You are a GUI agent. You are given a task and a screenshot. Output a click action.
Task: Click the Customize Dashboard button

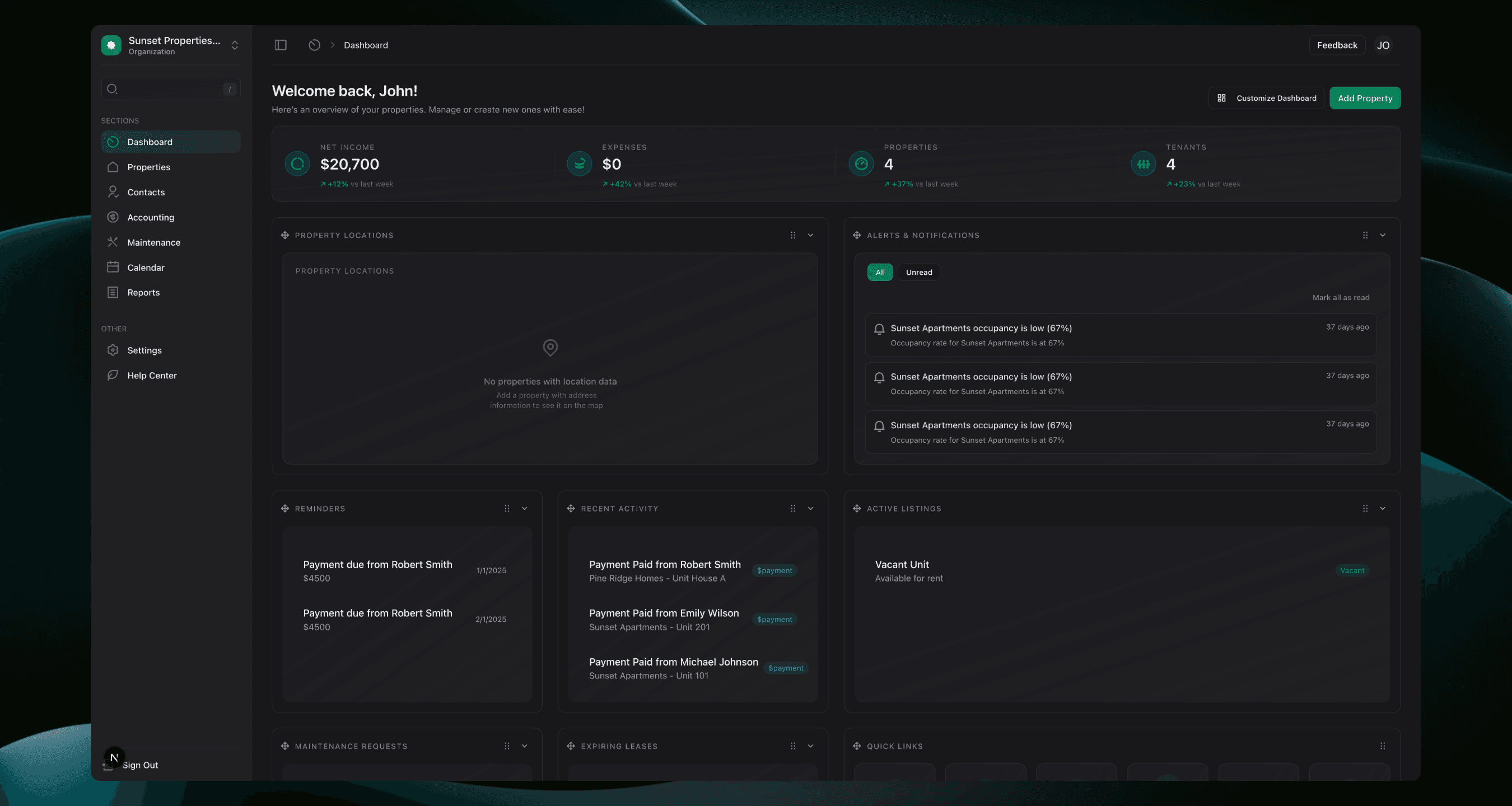pos(1266,98)
